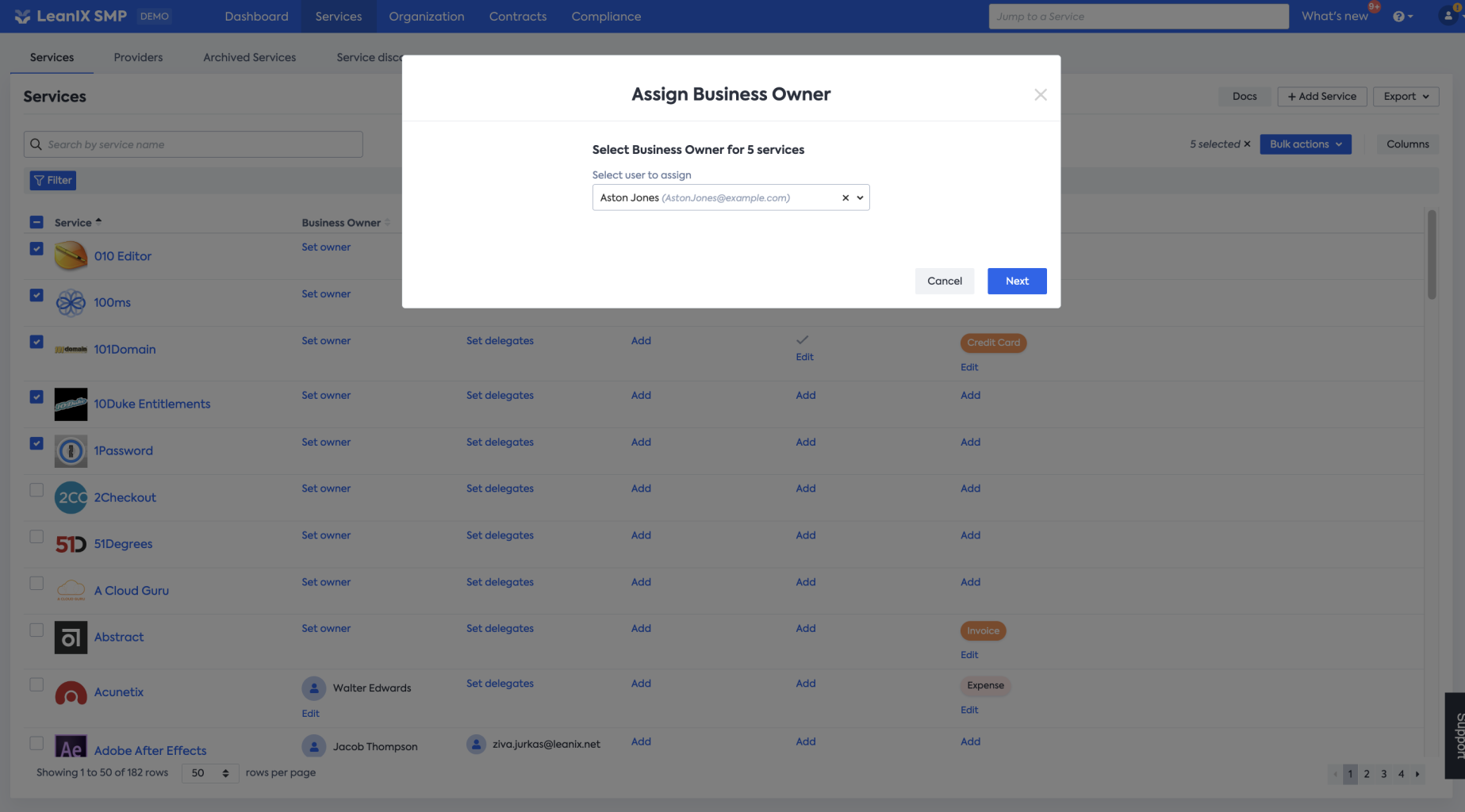Click the 101Domain service logo
Image resolution: width=1465 pixels, height=812 pixels.
71,349
